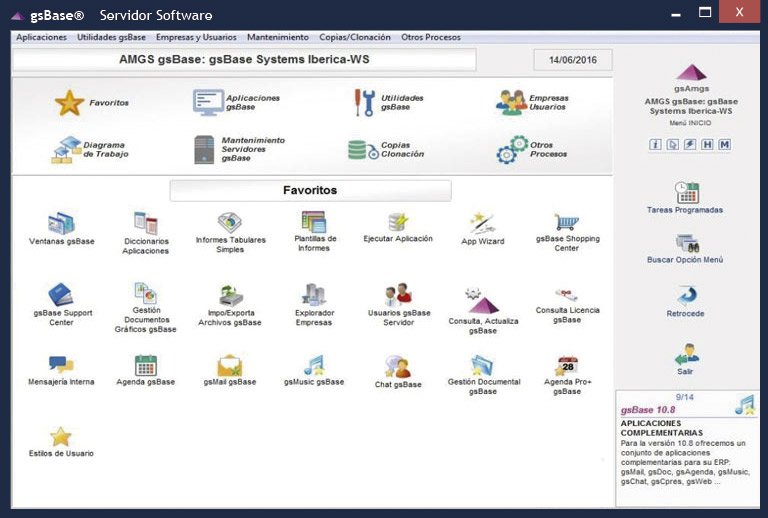
Task: Click the 9/14 news counter
Action: [x=684, y=397]
